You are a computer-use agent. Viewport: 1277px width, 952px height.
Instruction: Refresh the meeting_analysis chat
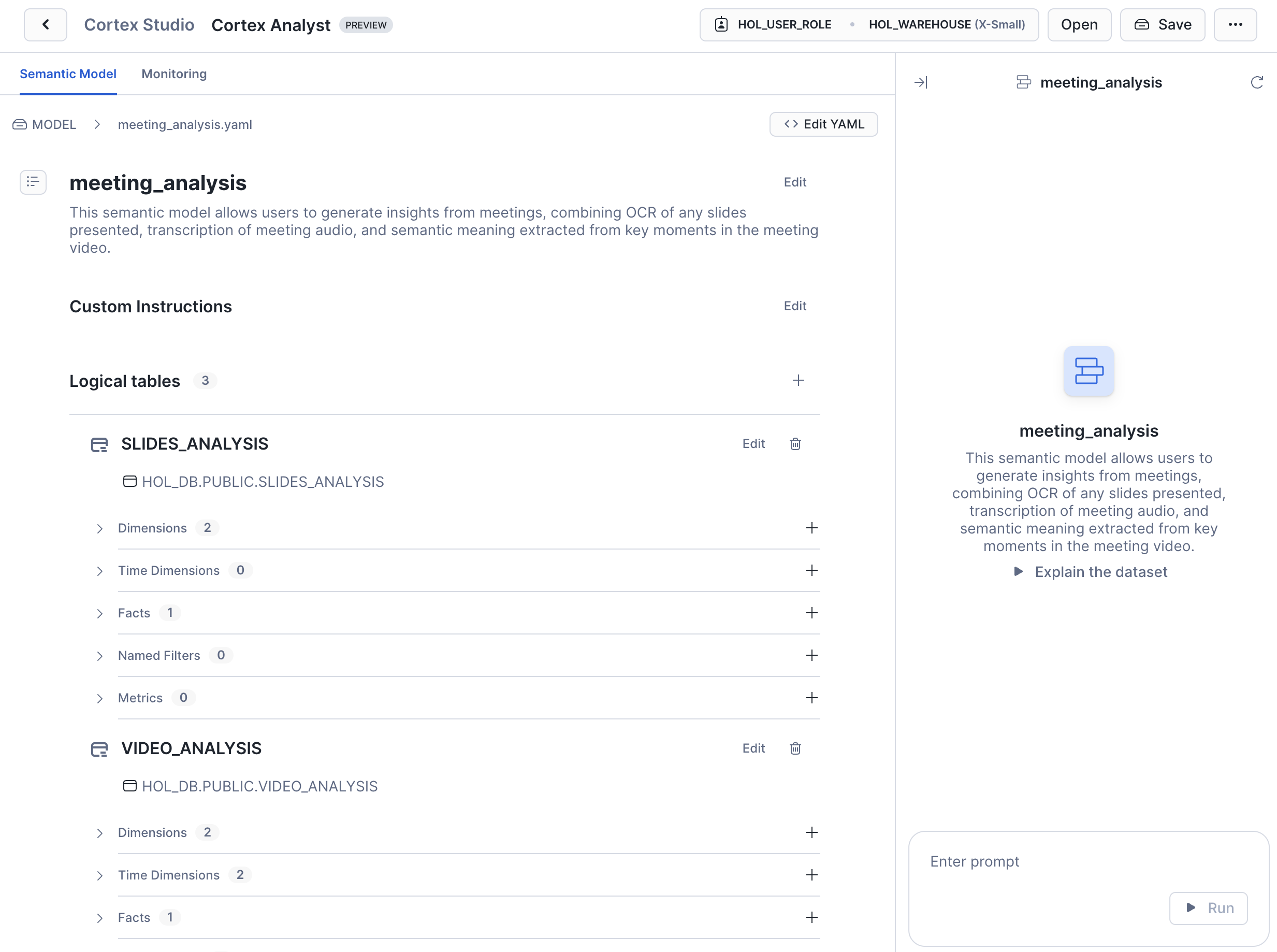(1256, 82)
